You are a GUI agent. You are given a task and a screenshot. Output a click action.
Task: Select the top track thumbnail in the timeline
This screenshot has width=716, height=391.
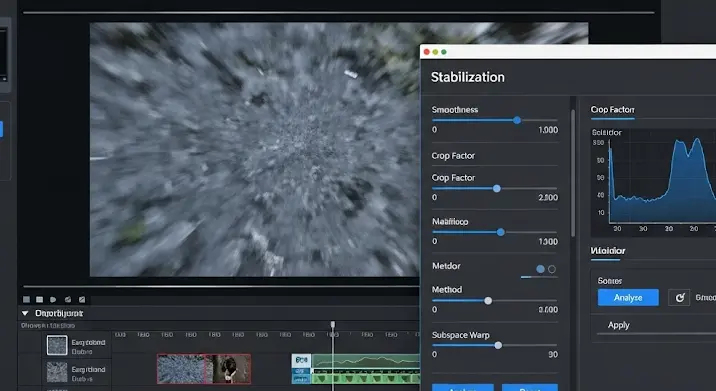click(57, 345)
